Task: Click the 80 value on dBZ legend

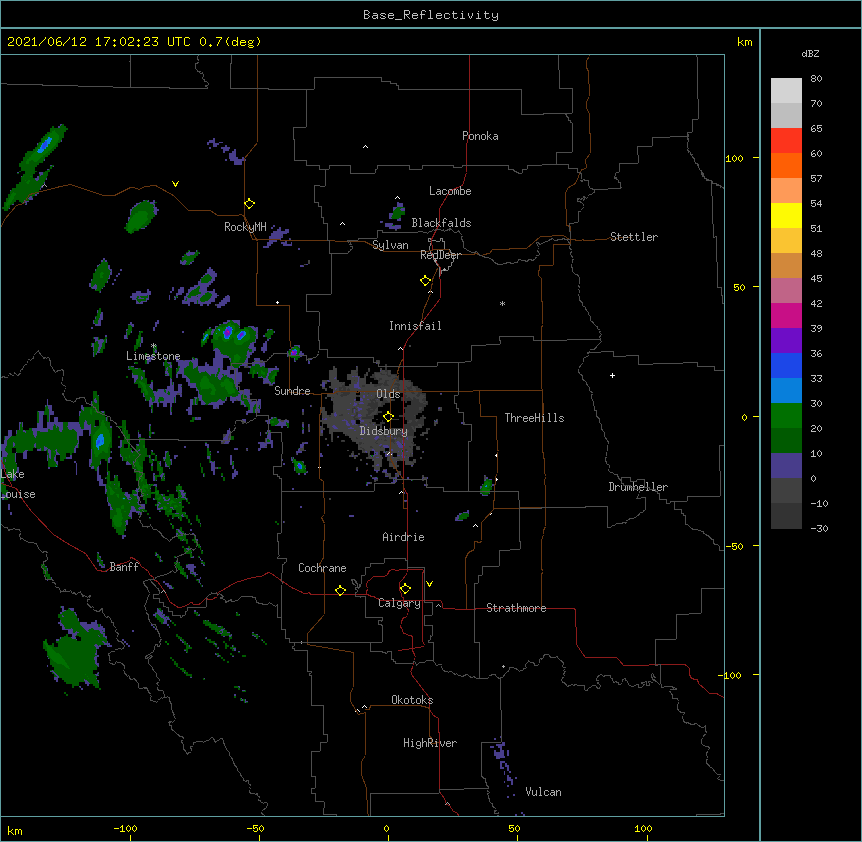Action: tap(816, 78)
